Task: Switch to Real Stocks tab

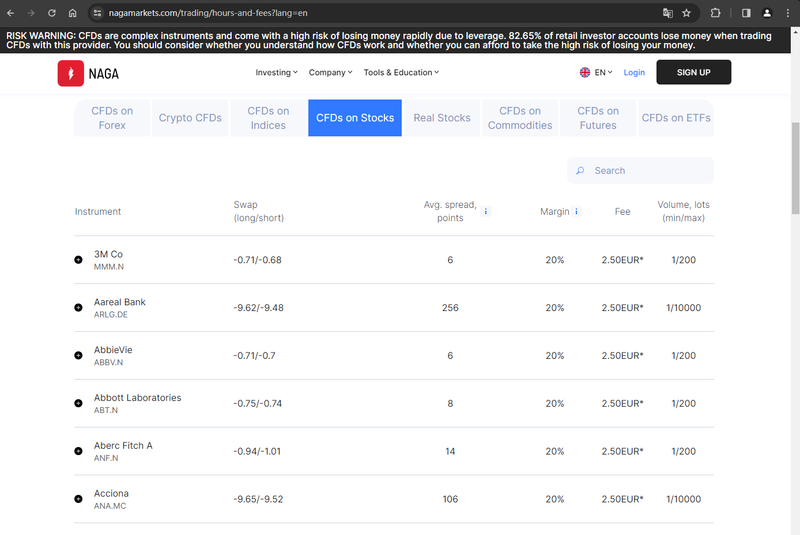Action: [x=442, y=118]
